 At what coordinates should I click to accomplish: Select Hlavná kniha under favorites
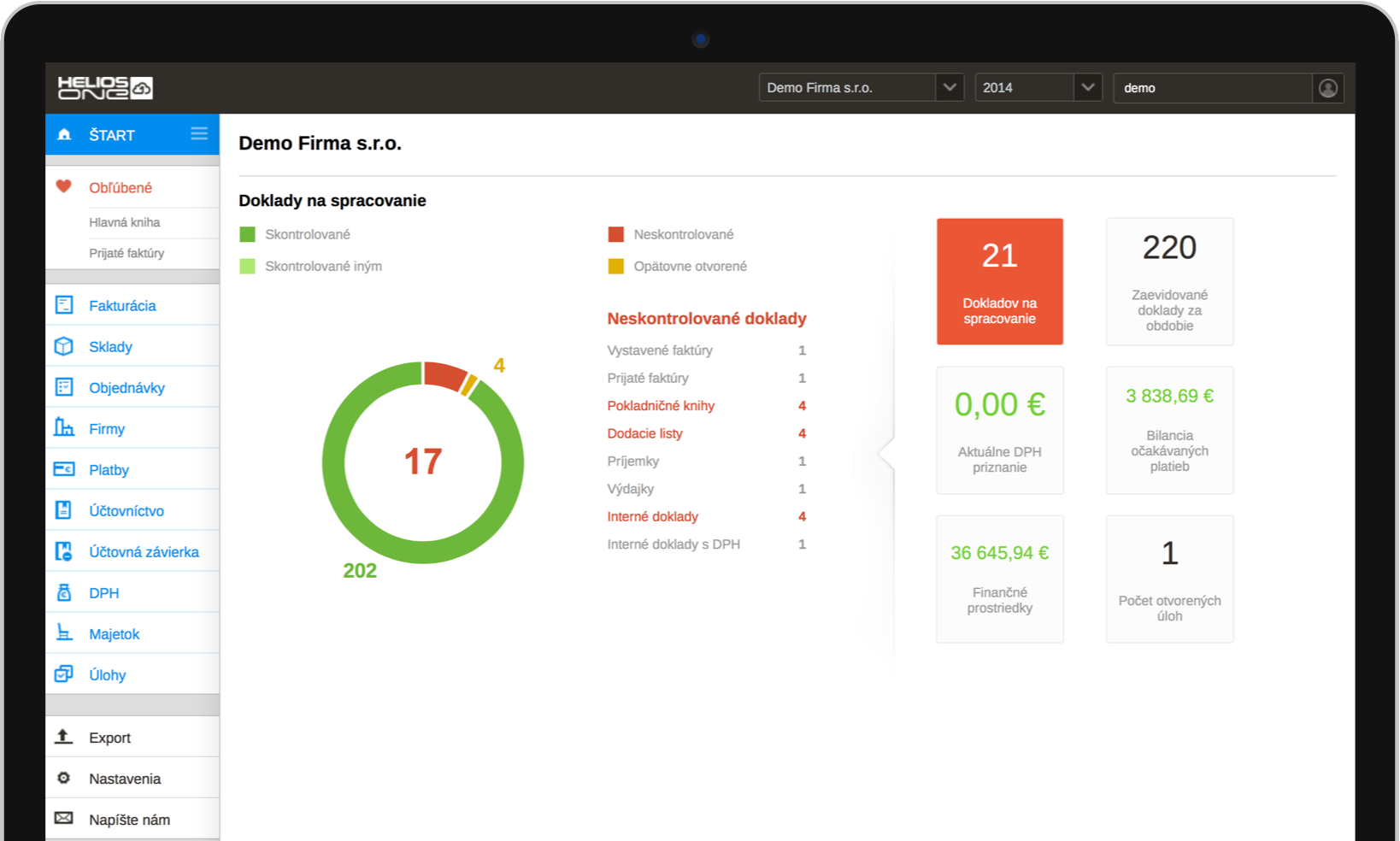tap(125, 222)
